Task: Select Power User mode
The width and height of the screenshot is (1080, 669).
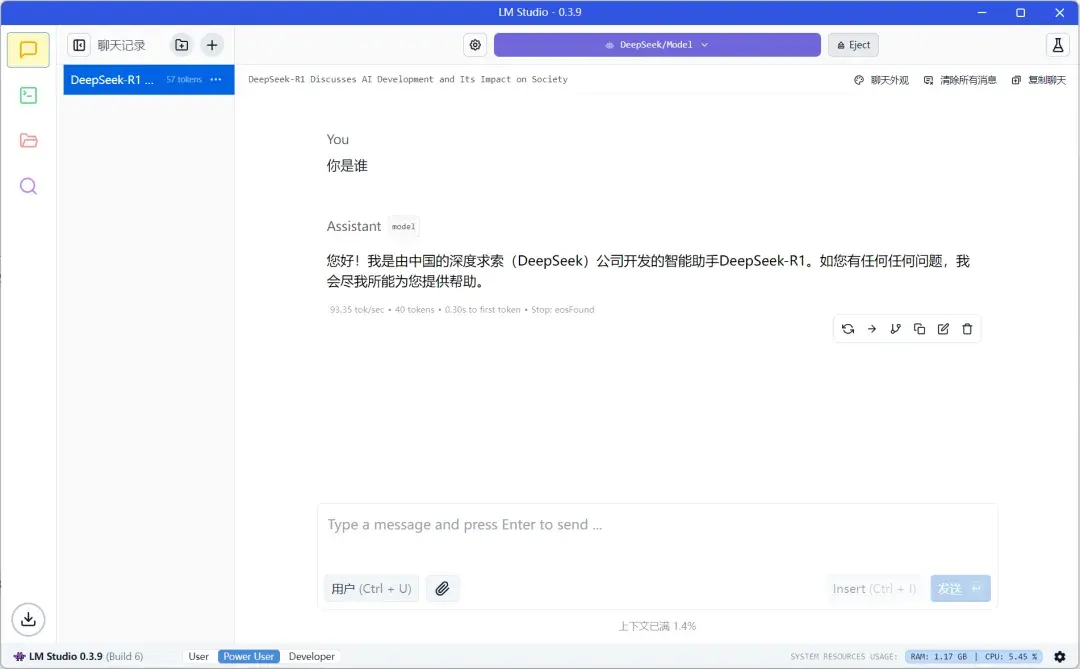Action: pos(249,657)
